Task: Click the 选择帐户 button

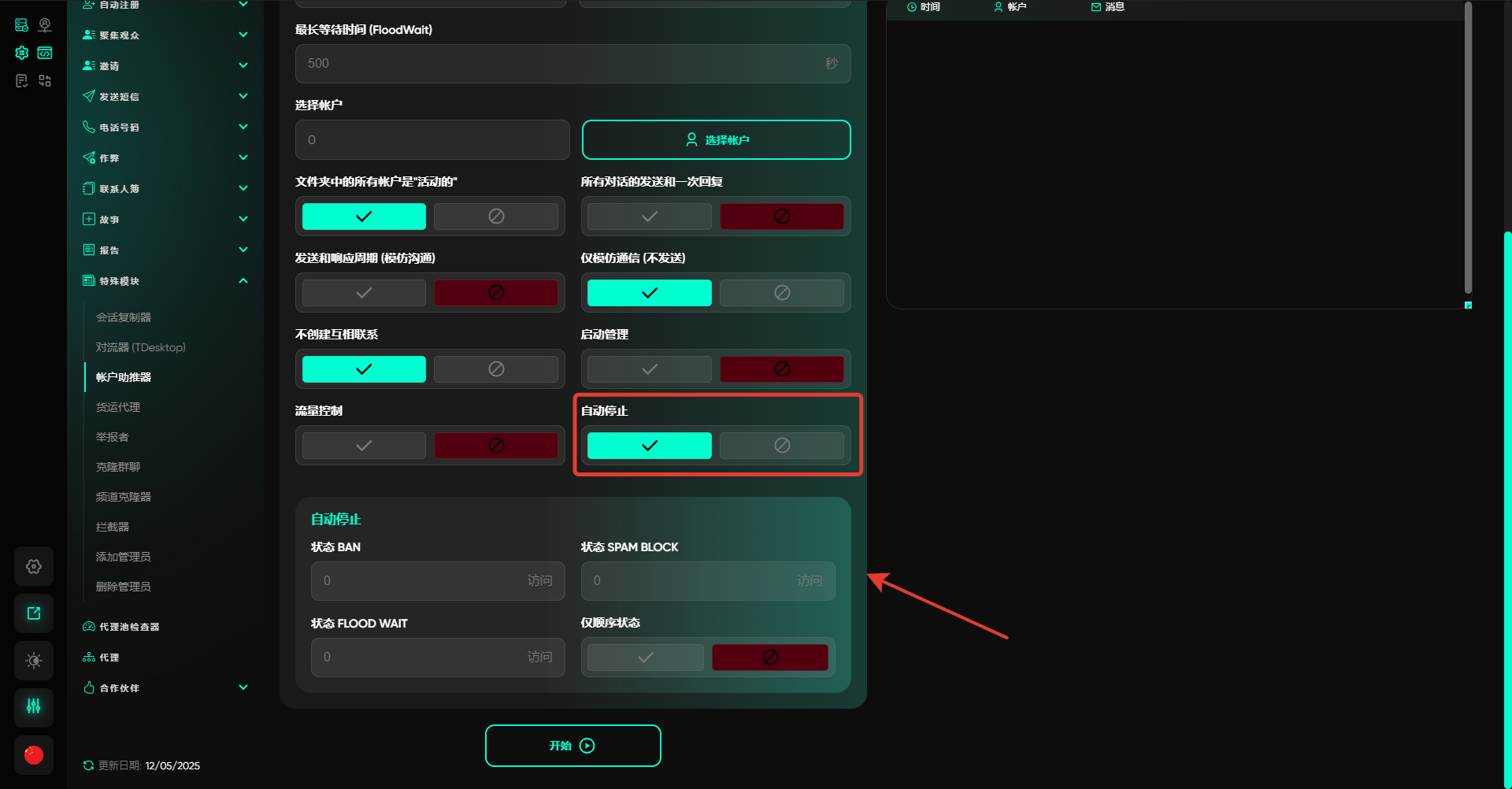Action: tap(716, 140)
